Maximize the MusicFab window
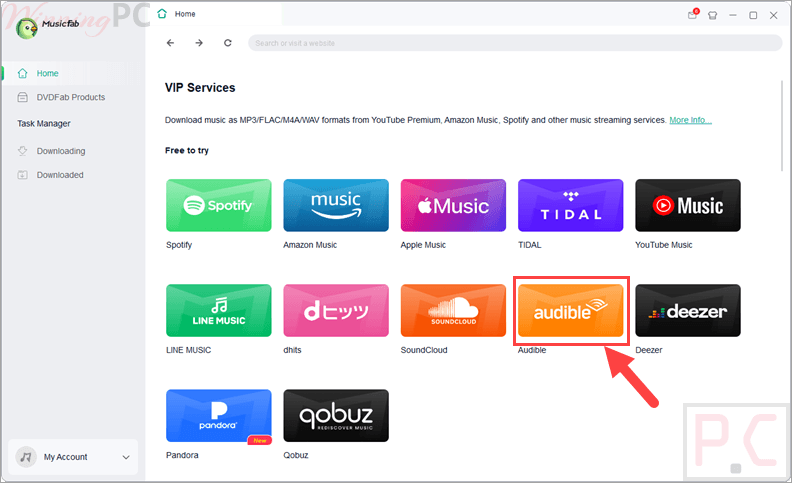This screenshot has width=792, height=483. 753,15
